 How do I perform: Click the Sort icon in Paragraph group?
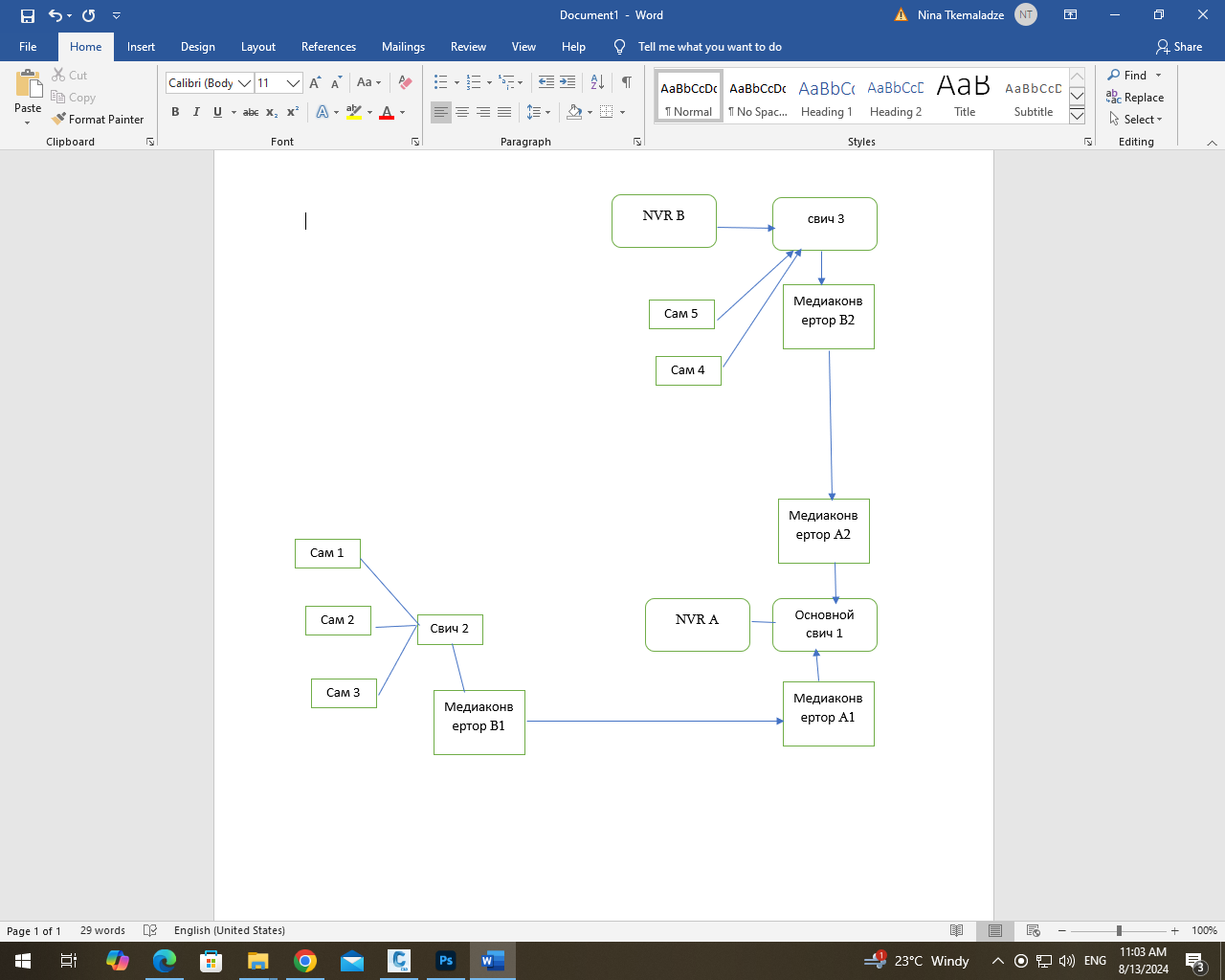click(597, 82)
